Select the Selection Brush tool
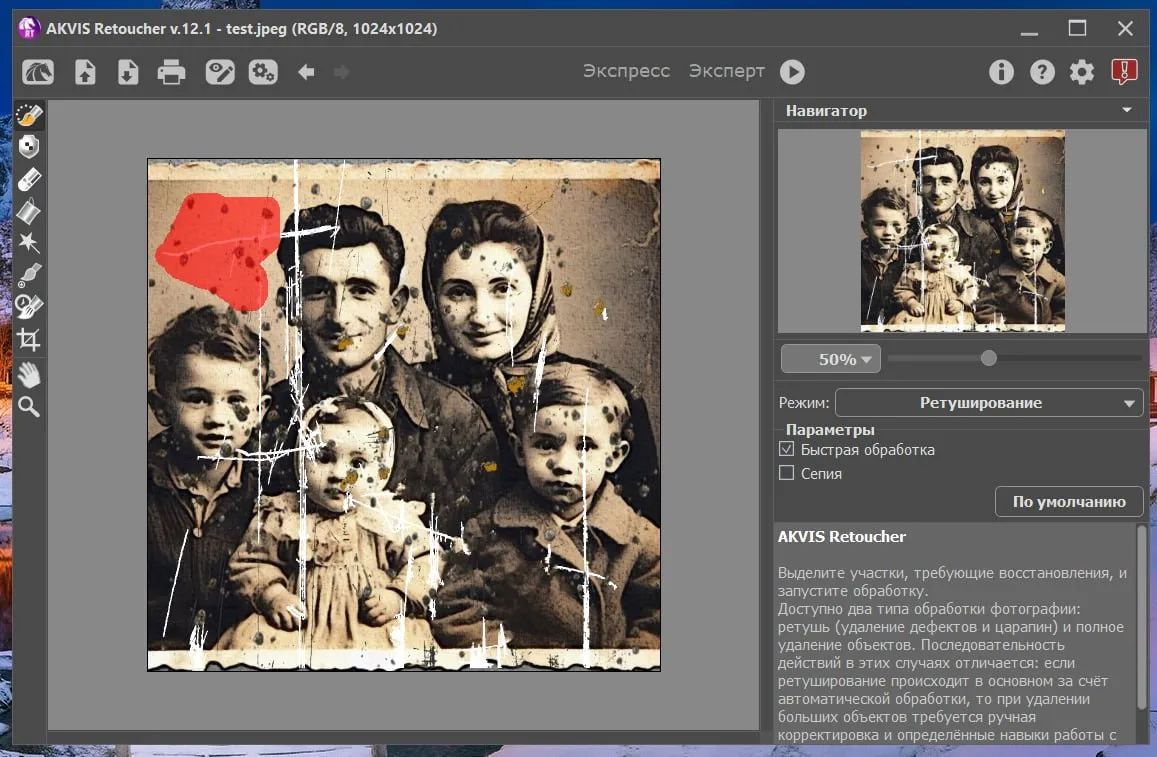The image size is (1157, 757). pyautogui.click(x=29, y=115)
